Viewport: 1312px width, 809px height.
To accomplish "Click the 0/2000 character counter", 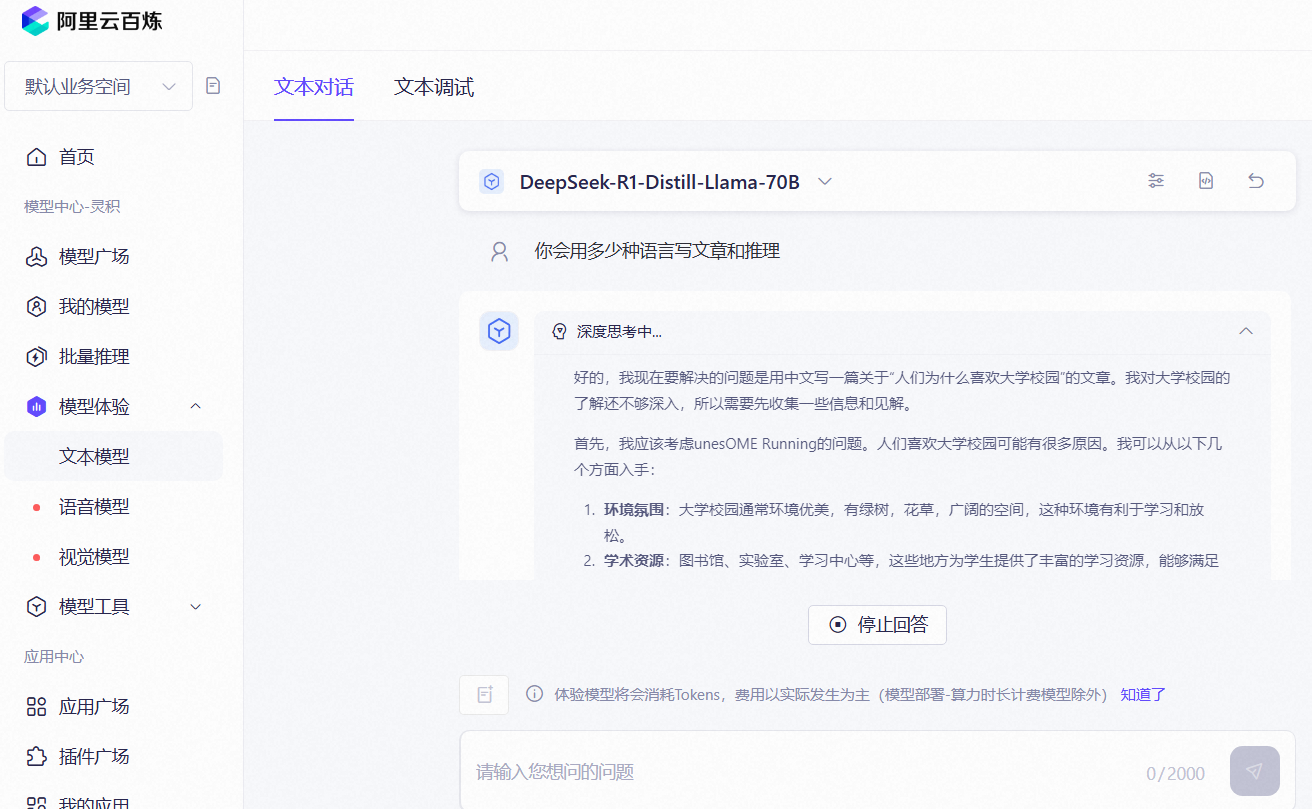I will point(1176,773).
